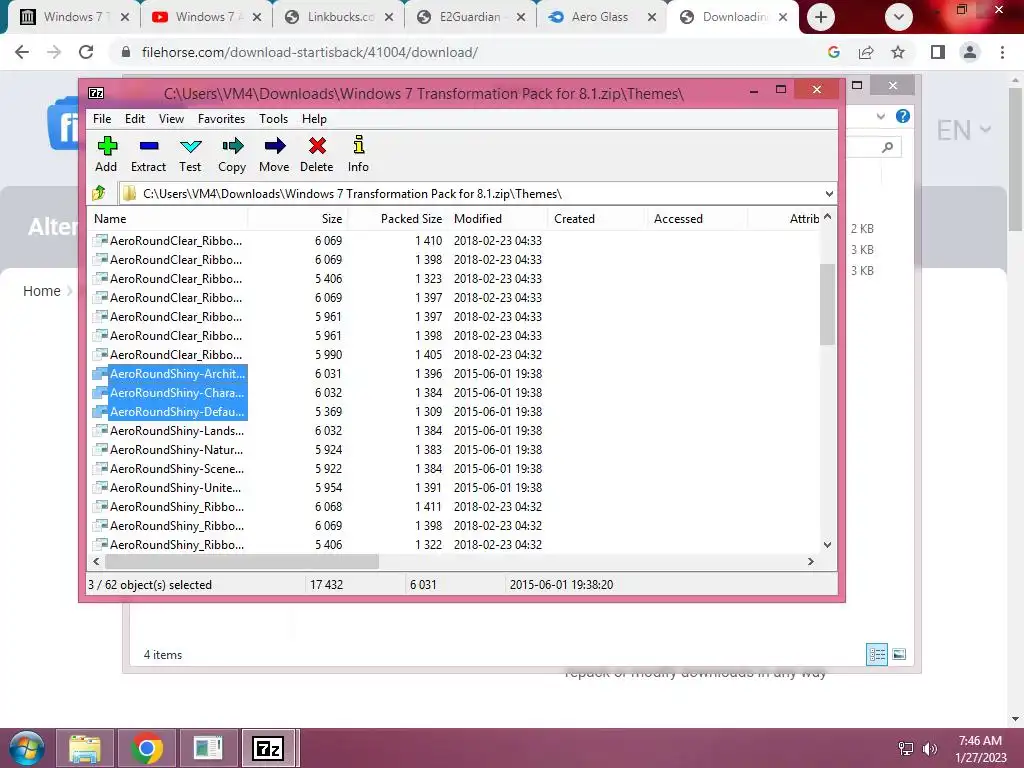Click the Move toolbar icon
The height and width of the screenshot is (768, 1024).
pyautogui.click(x=274, y=154)
